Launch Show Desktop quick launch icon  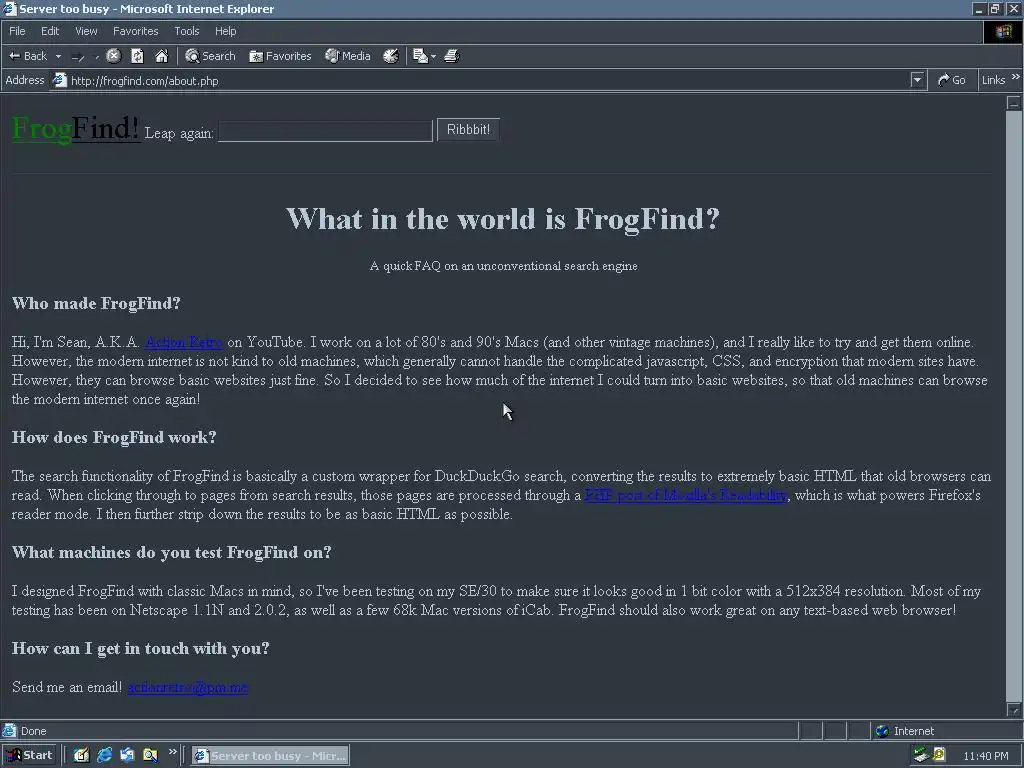coord(81,755)
